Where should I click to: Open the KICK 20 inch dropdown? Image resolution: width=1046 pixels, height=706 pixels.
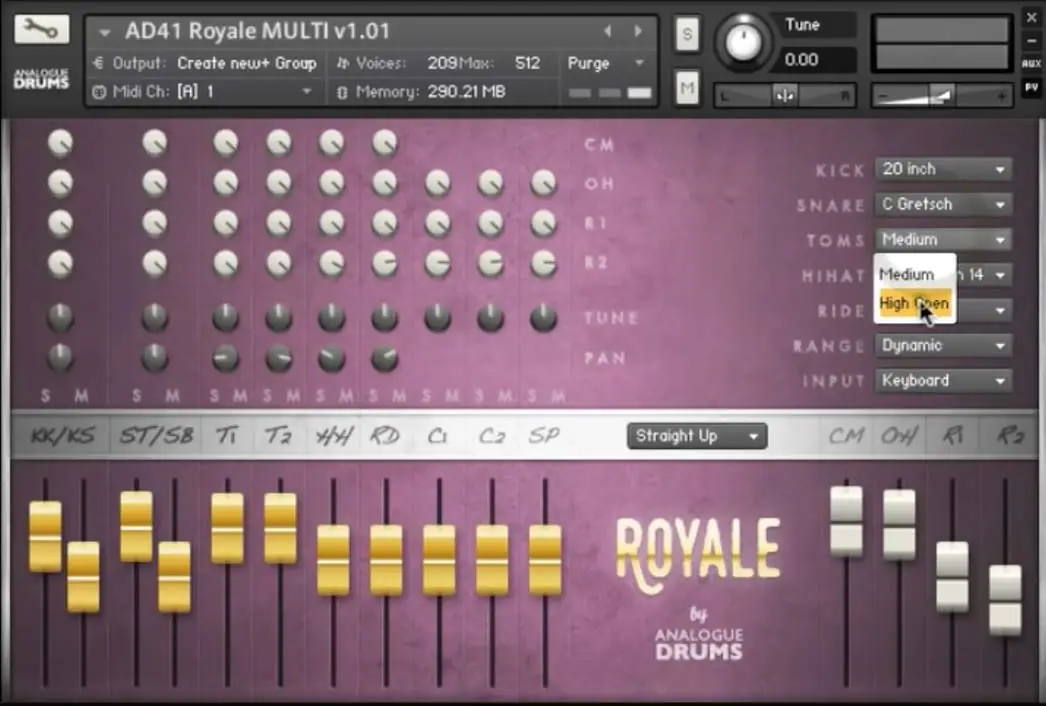tap(943, 169)
